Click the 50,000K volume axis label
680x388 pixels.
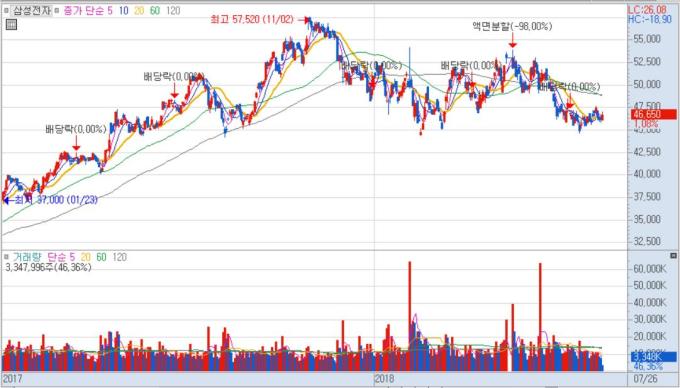(x=650, y=286)
